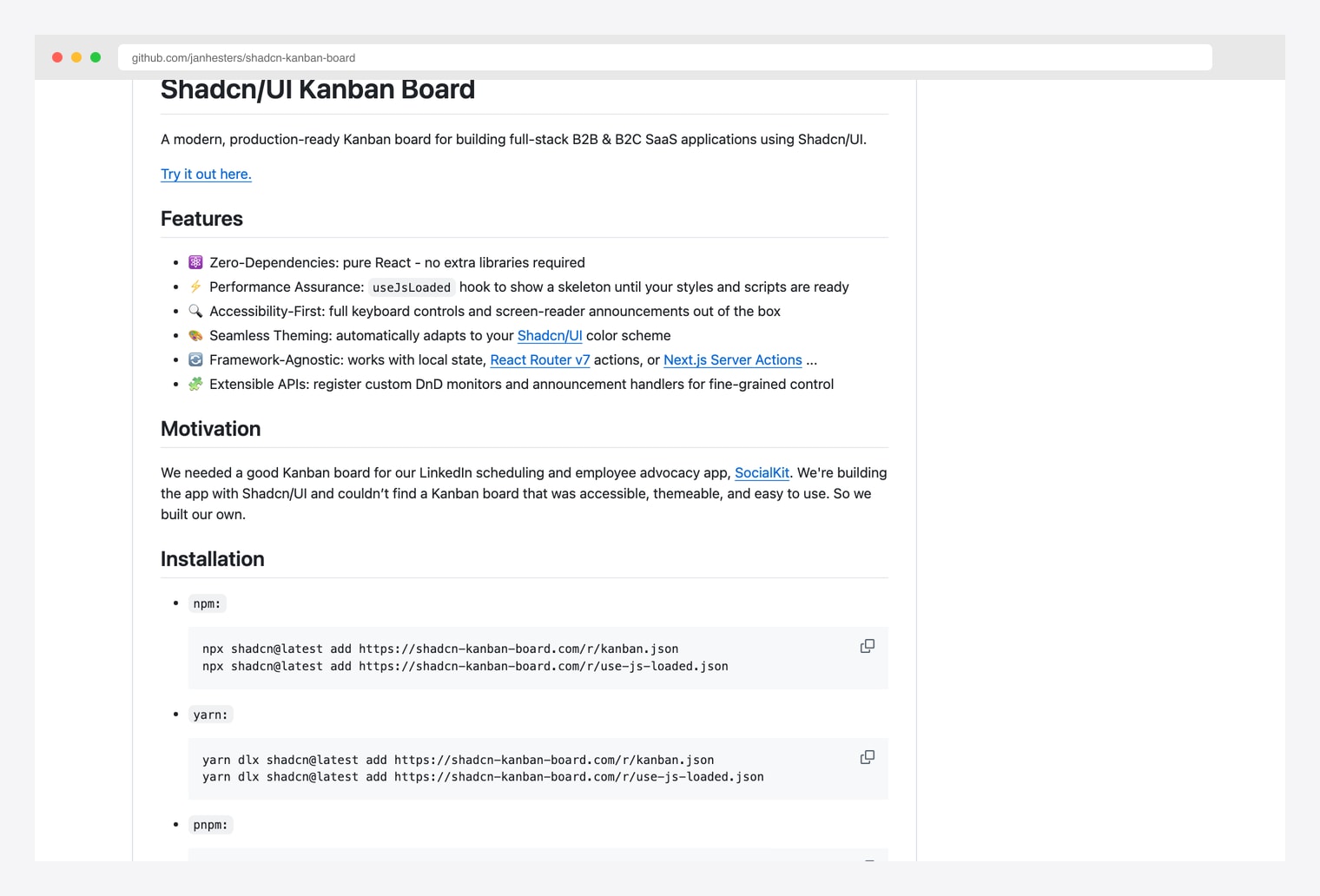Open the Next.js Server Actions link

coord(733,359)
